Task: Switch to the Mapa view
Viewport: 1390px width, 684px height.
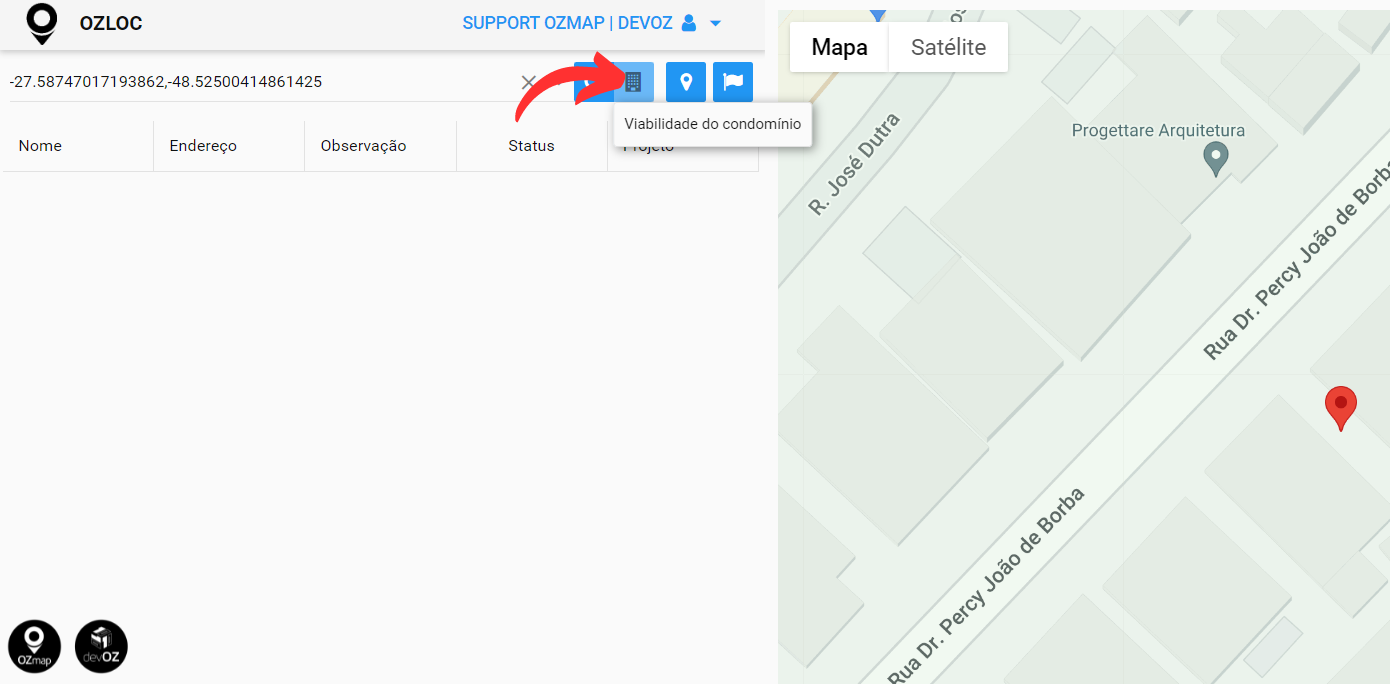Action: click(x=839, y=47)
